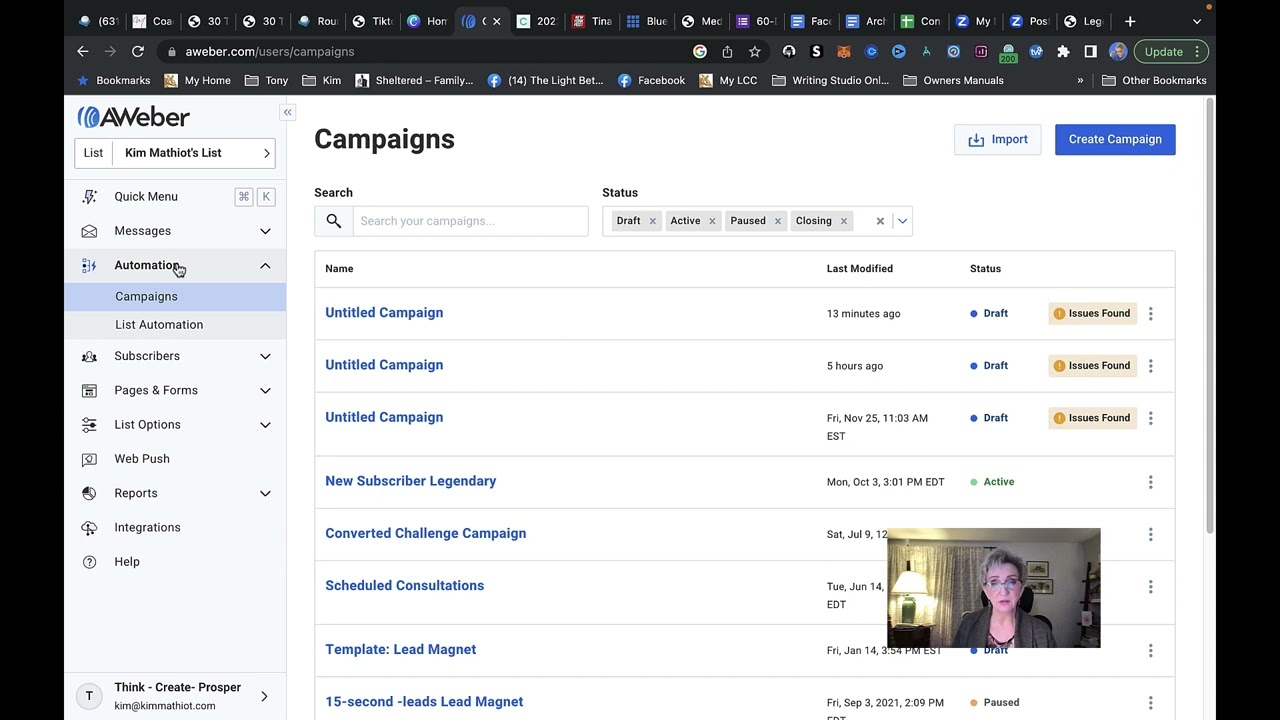Open the New Subscriber Legendary campaign
This screenshot has height=720, width=1280.
pos(411,481)
